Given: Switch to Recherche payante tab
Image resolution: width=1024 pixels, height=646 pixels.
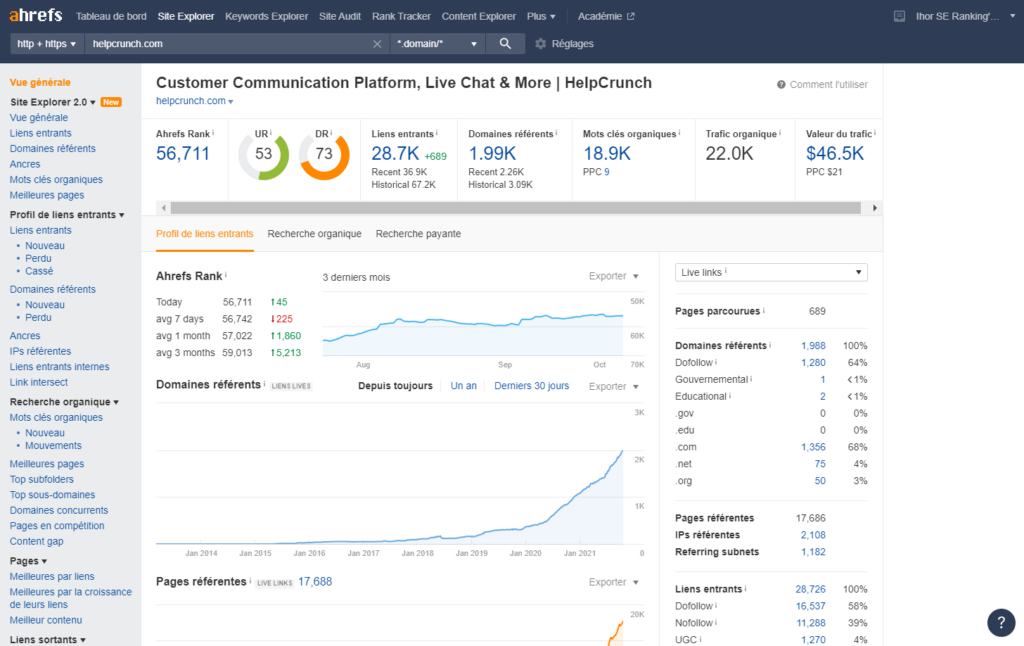Looking at the screenshot, I should point(418,234).
